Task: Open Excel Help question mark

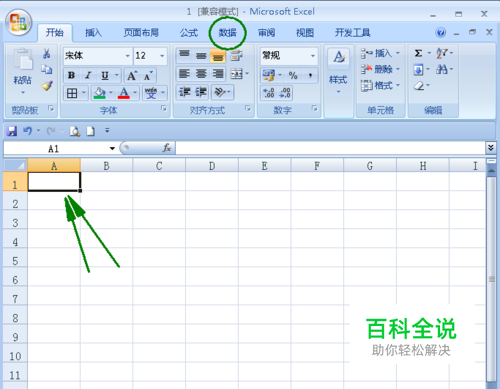Action: pos(440,32)
